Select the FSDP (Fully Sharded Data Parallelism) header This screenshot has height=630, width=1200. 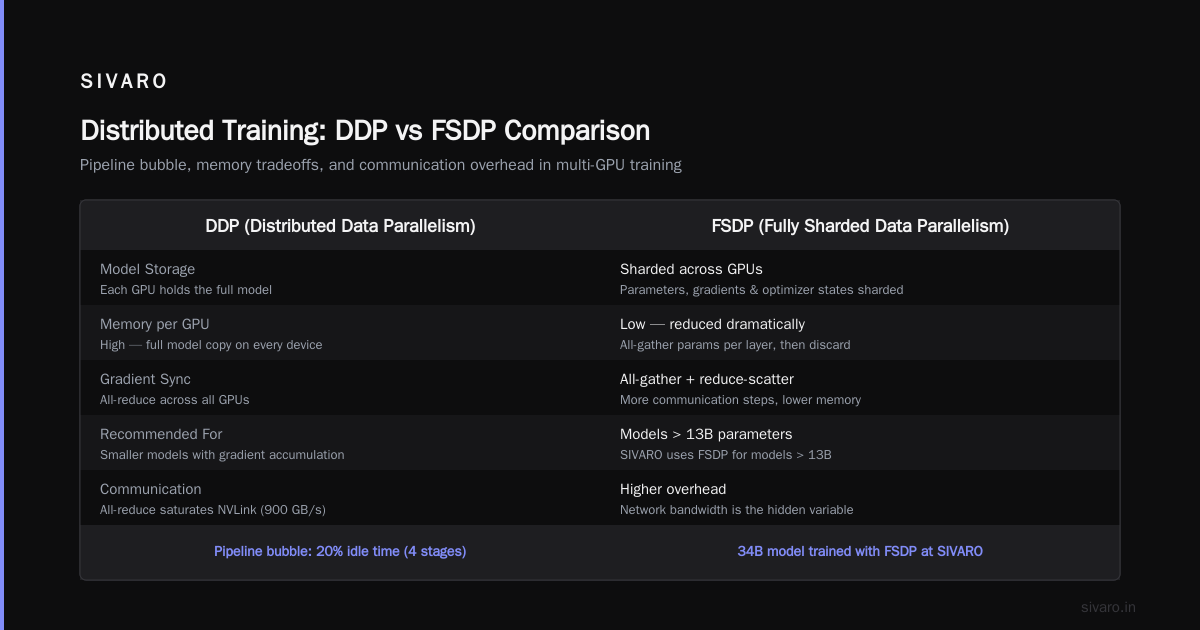pyautogui.click(x=860, y=226)
